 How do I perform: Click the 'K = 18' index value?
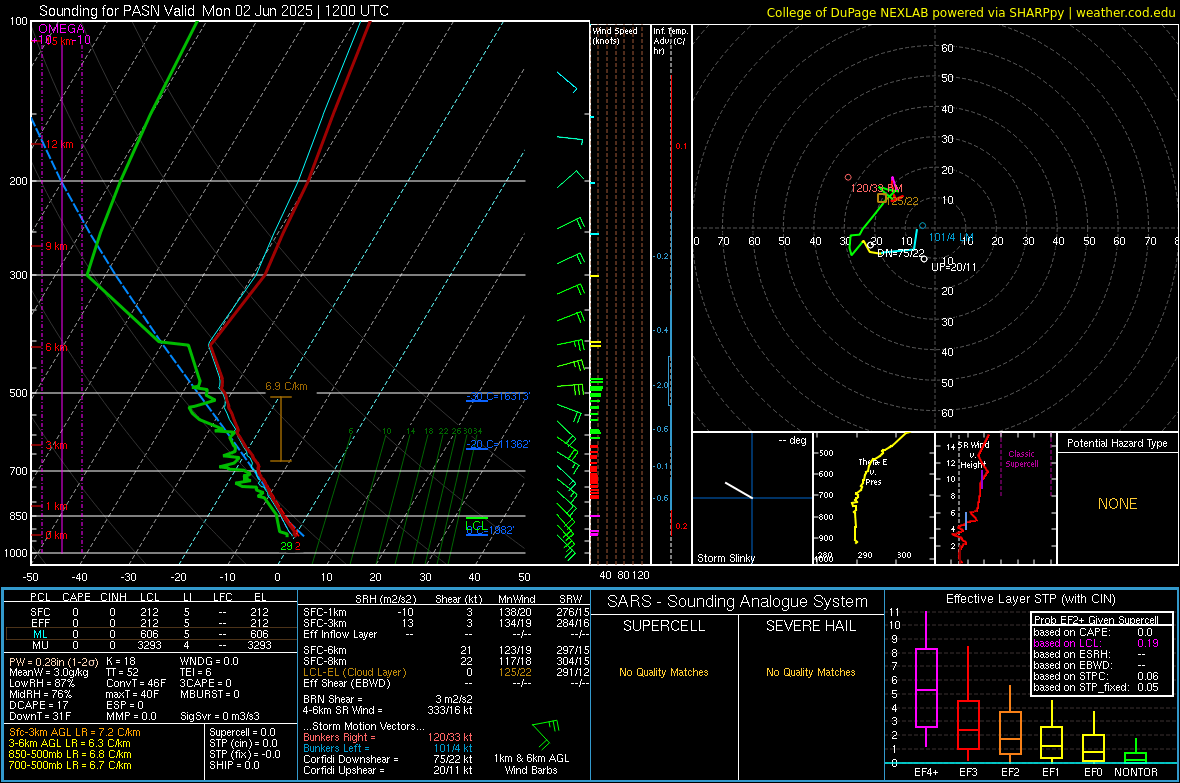coord(120,661)
